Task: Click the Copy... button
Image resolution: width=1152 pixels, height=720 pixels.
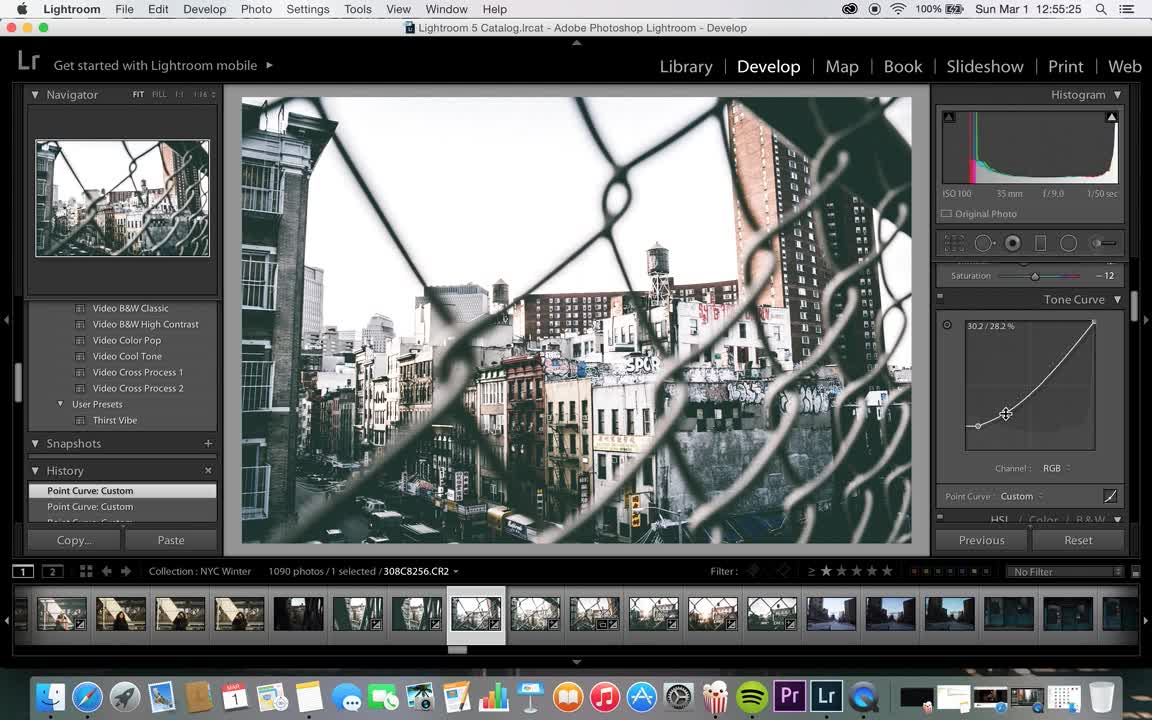Action: (74, 540)
